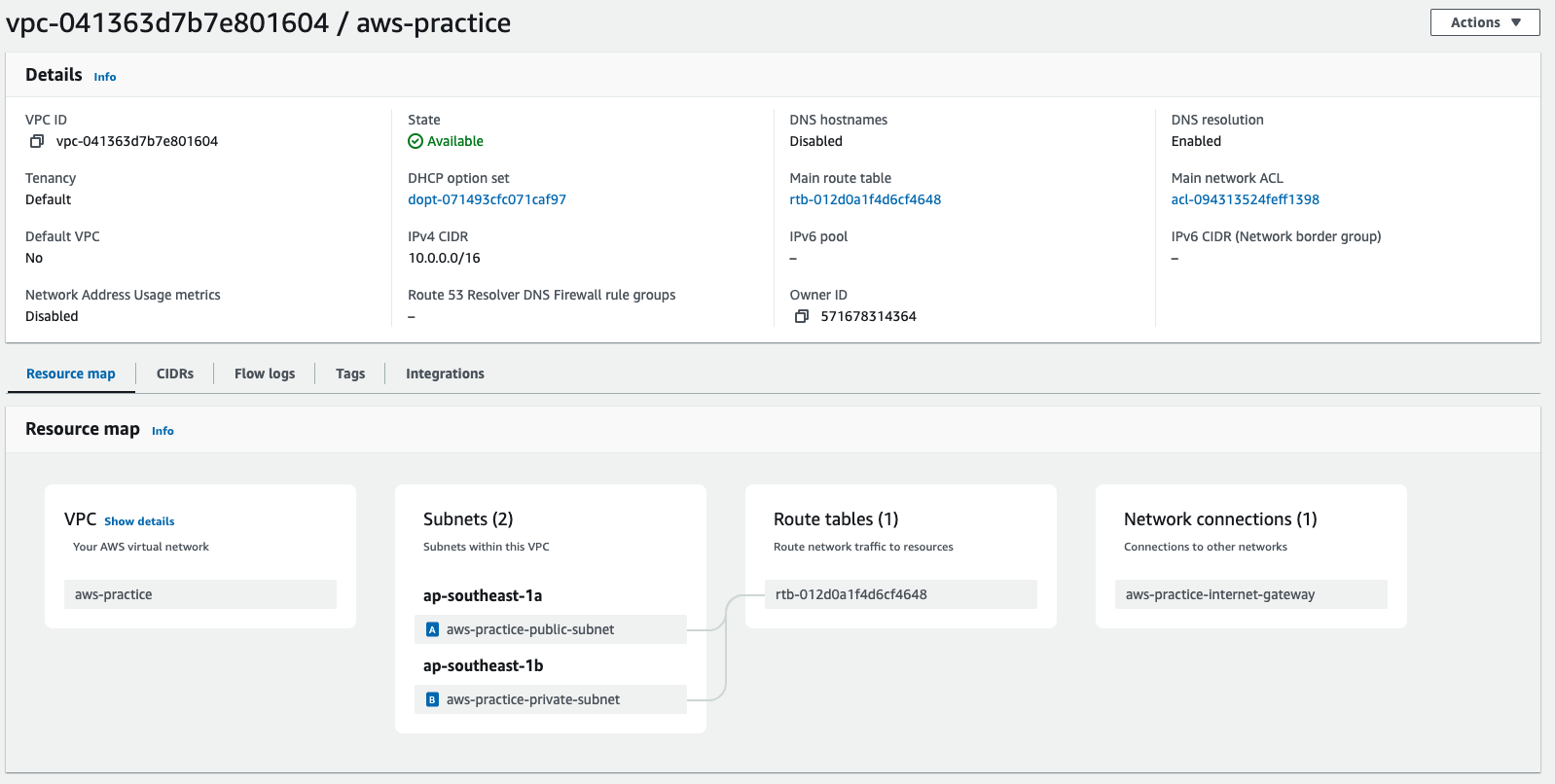The width and height of the screenshot is (1555, 784).
Task: Open network ACL acl-094313524feff1398 link
Action: pos(1245,199)
